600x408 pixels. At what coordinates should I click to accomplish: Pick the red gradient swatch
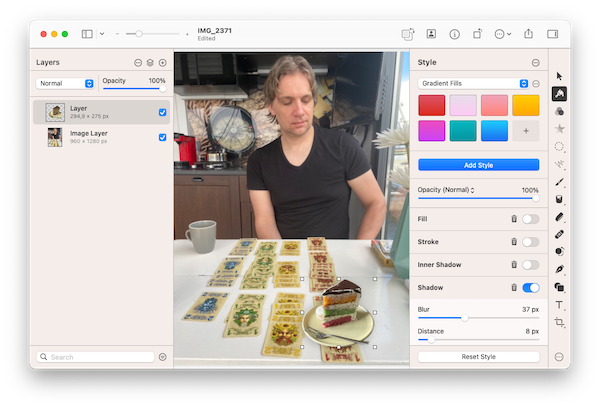pyautogui.click(x=432, y=105)
